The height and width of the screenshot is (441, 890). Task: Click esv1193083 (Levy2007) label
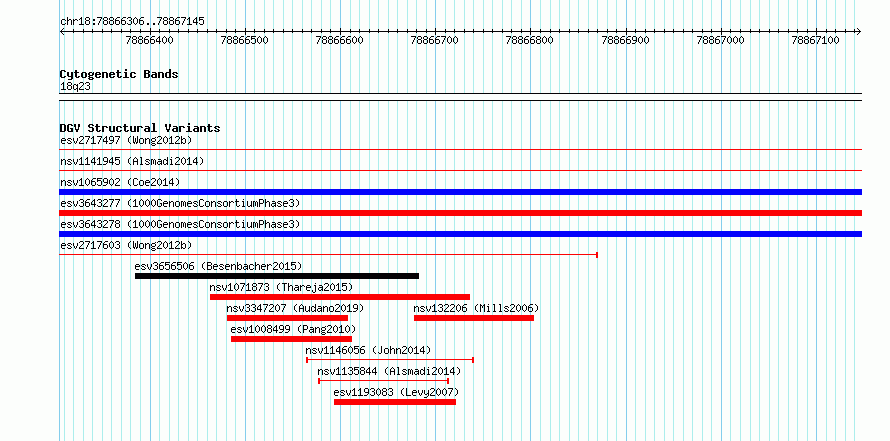pos(396,392)
